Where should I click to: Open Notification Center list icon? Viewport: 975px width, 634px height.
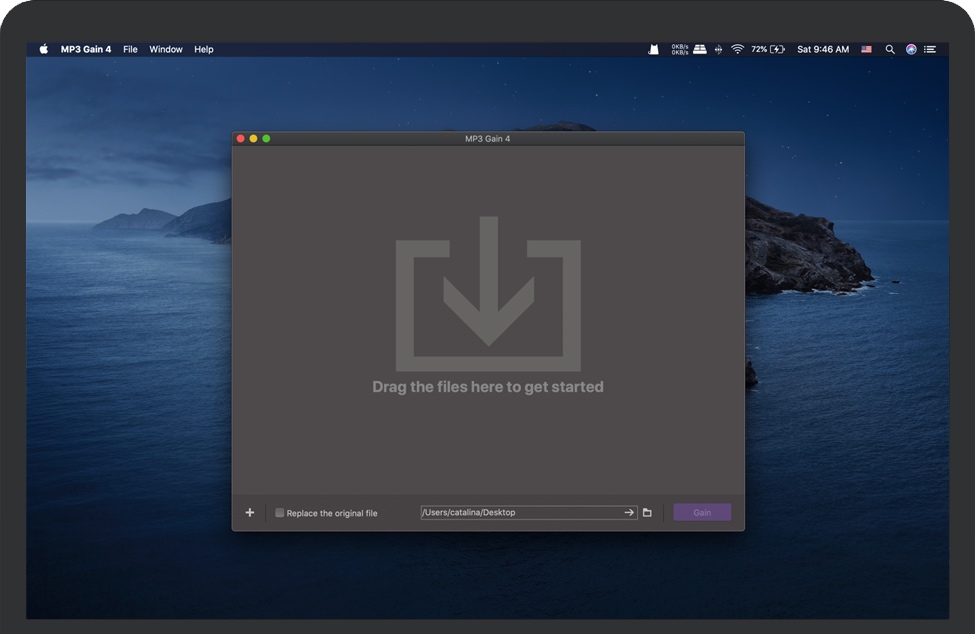930,49
